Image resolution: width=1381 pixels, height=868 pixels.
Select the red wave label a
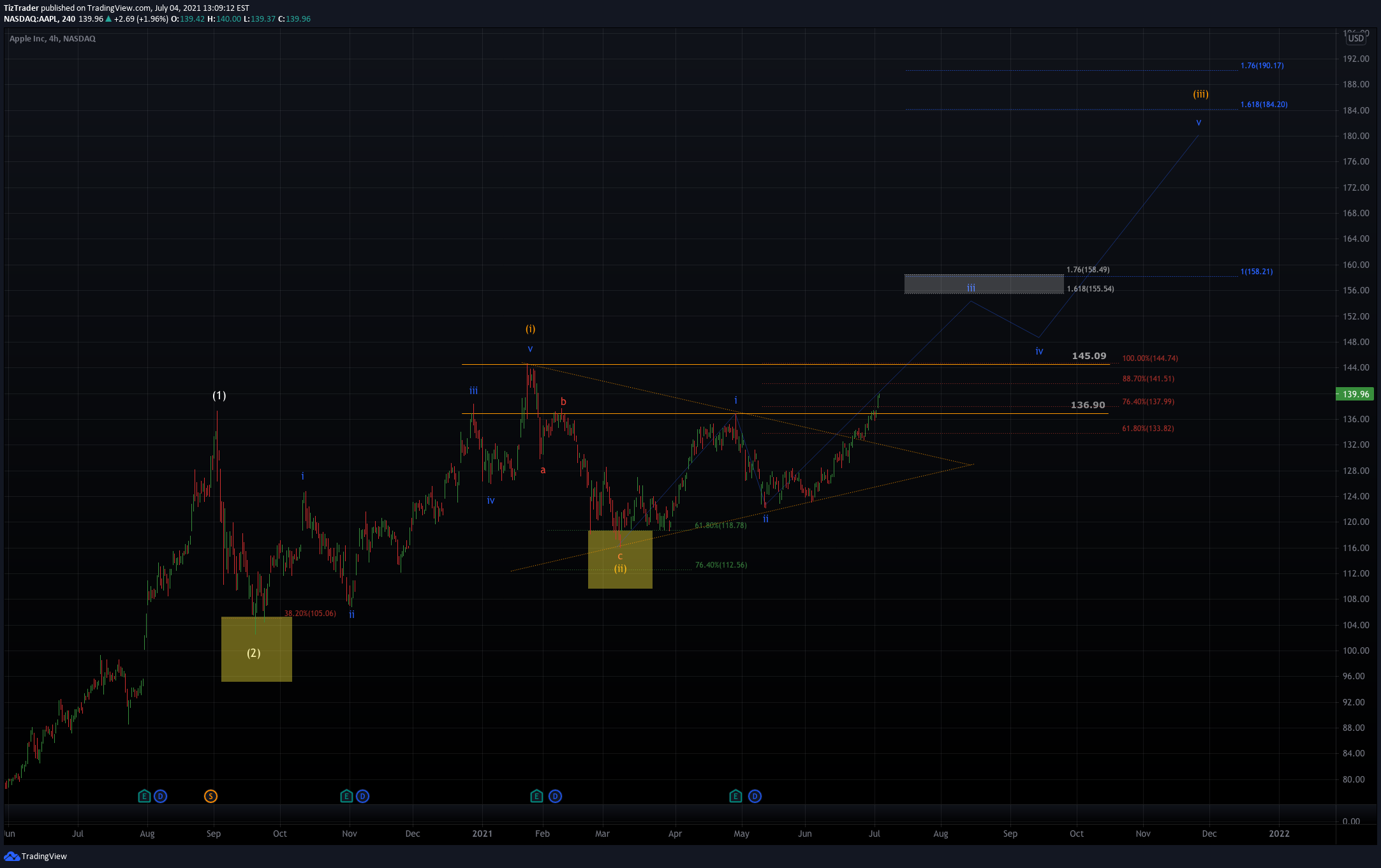[543, 470]
